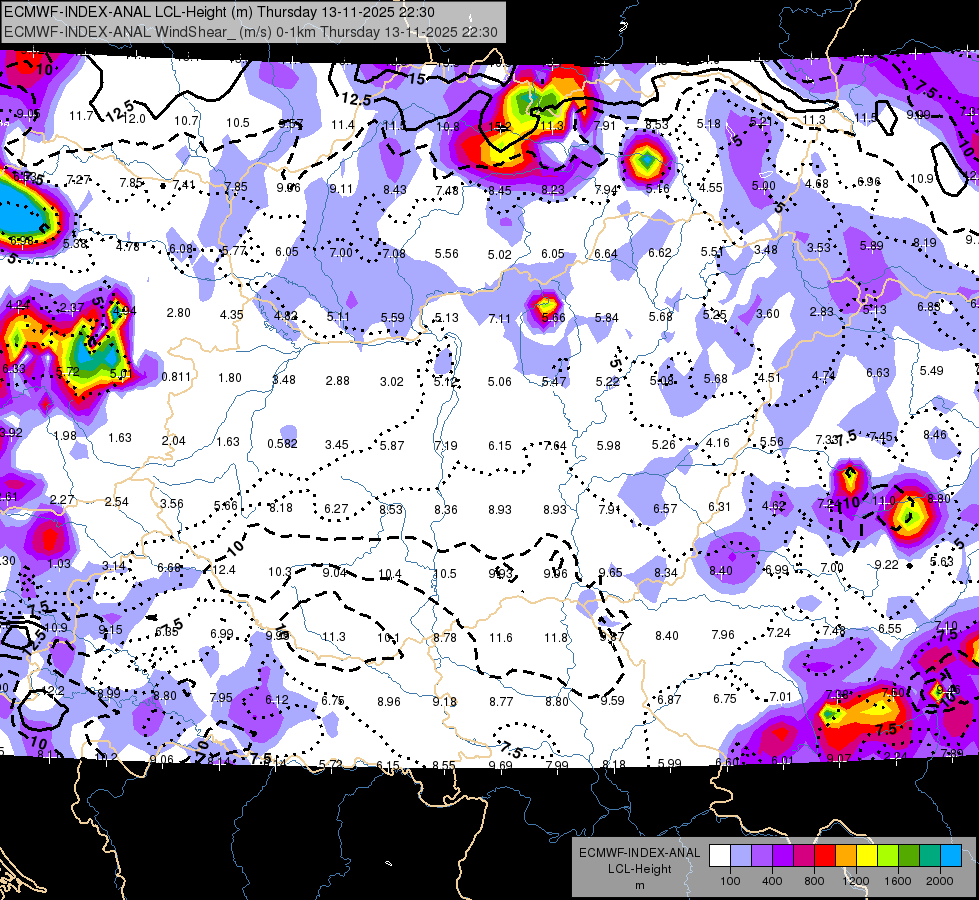Click the wind shear value "9.18"
This screenshot has width=979, height=900.
445,702
